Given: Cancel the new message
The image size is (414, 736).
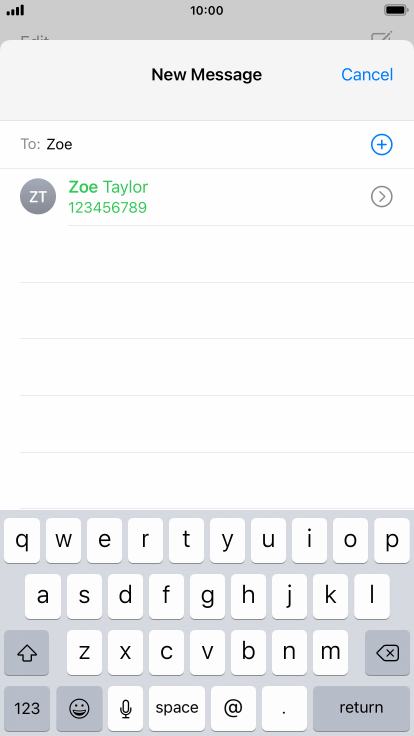Looking at the screenshot, I should click(x=367, y=75).
